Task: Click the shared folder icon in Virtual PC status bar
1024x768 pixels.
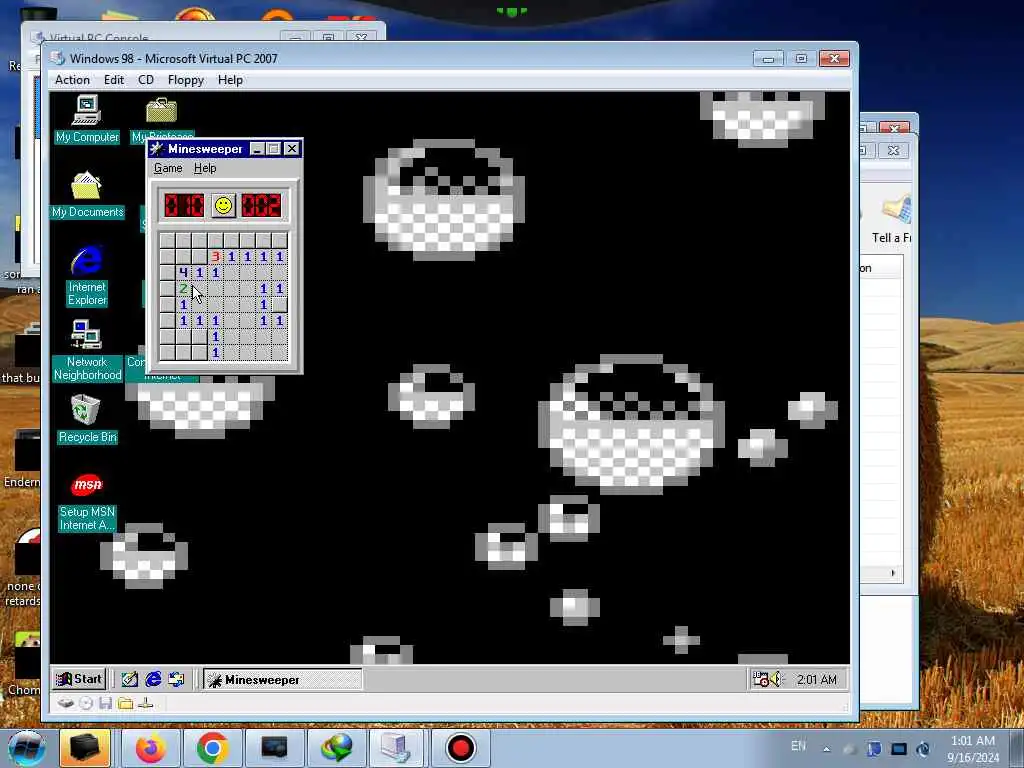Action: 125,703
